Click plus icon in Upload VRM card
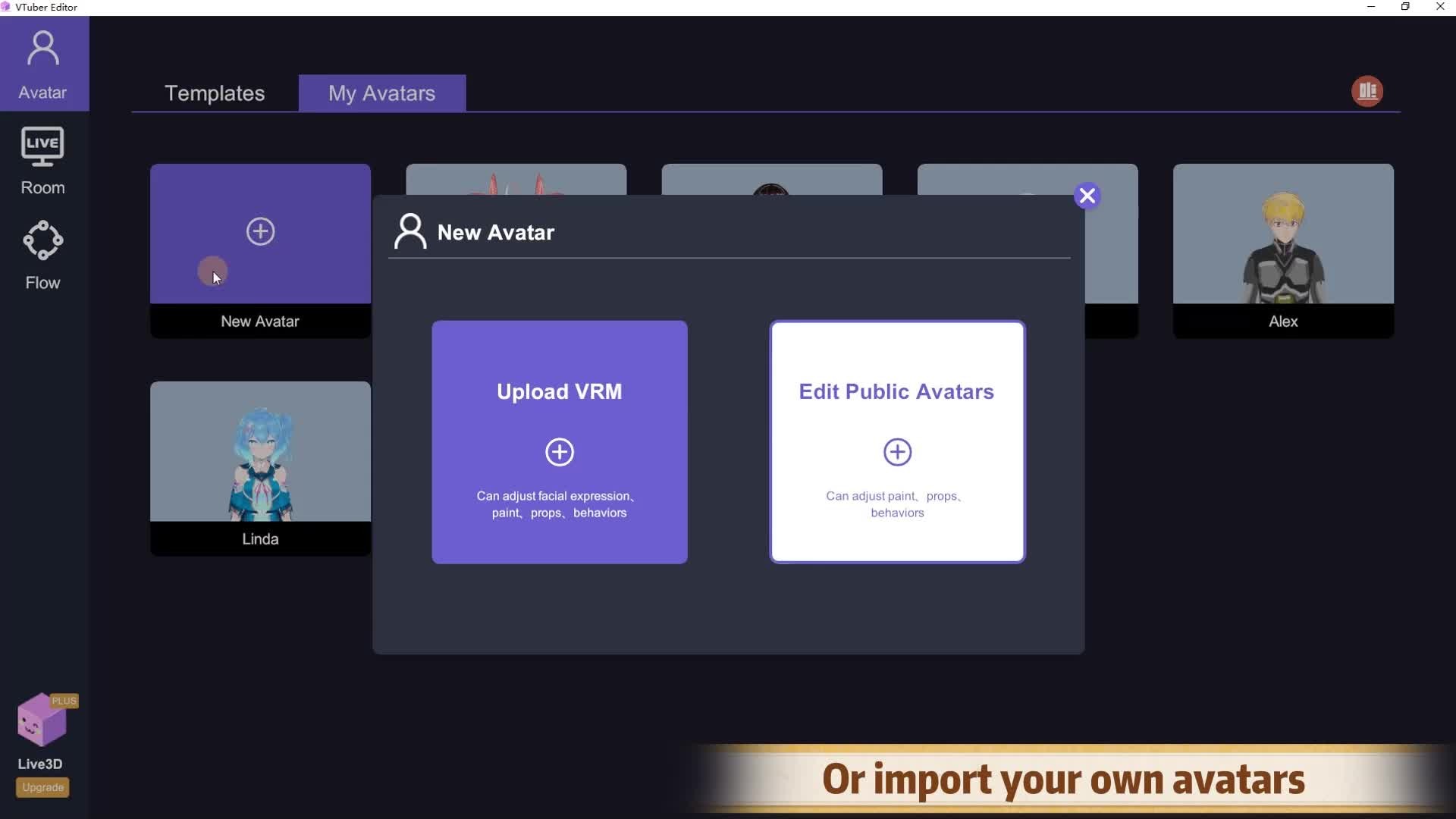Viewport: 1456px width, 819px height. [560, 452]
